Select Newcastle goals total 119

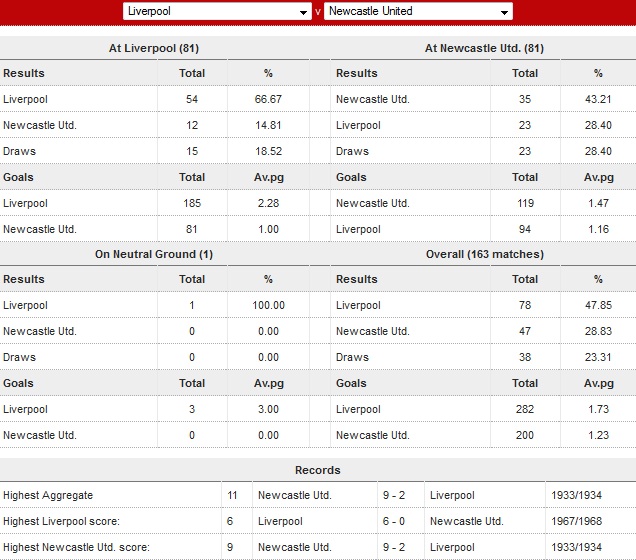click(525, 203)
